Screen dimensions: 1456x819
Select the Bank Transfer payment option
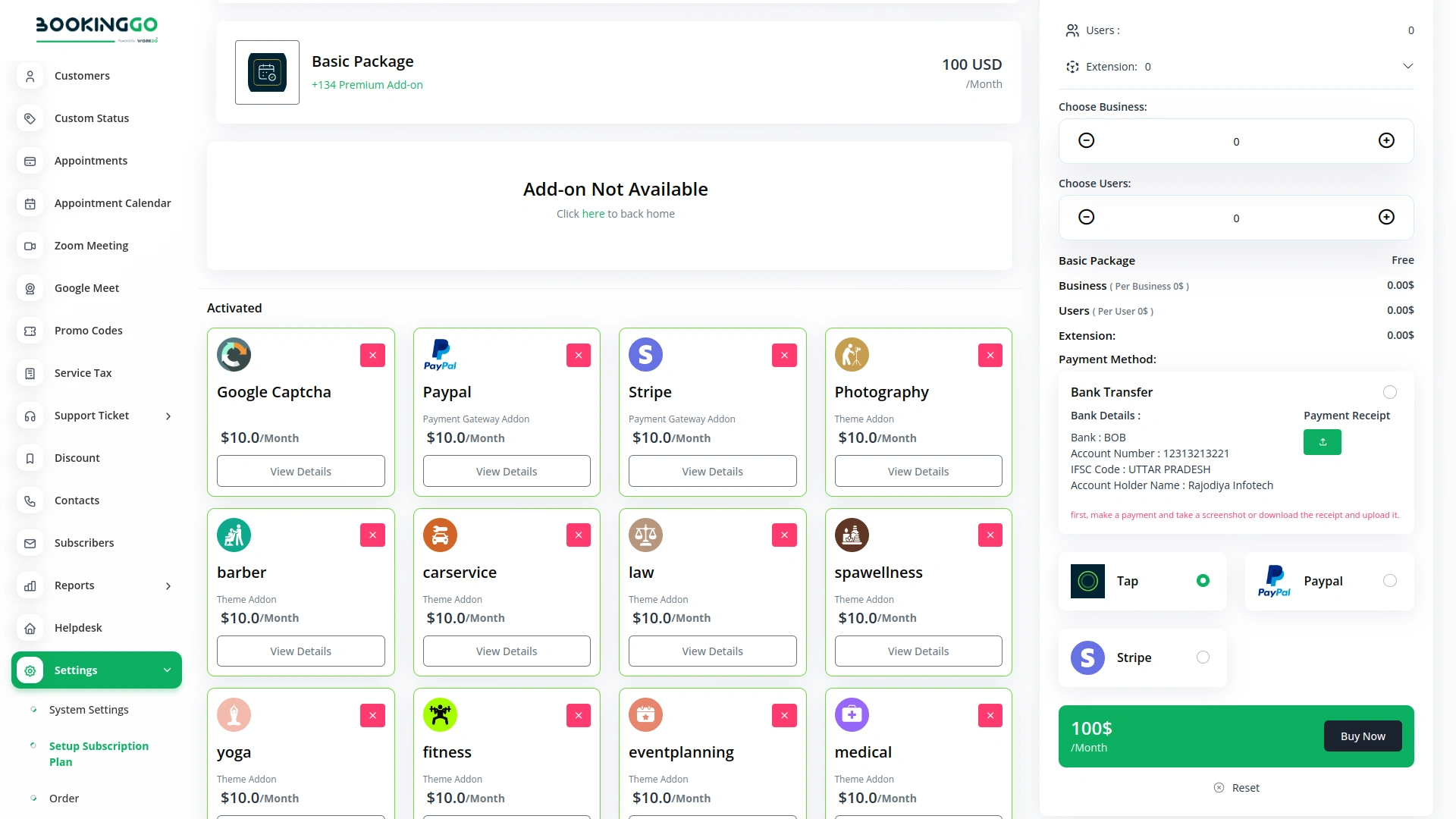click(1390, 392)
